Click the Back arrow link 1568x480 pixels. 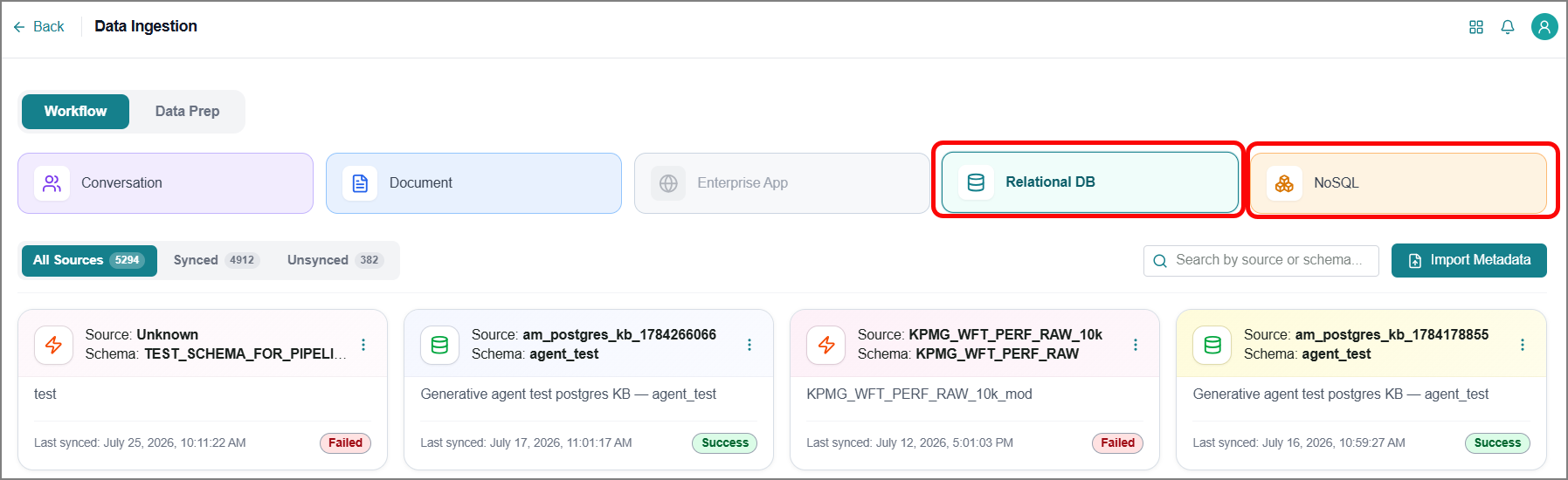39,27
